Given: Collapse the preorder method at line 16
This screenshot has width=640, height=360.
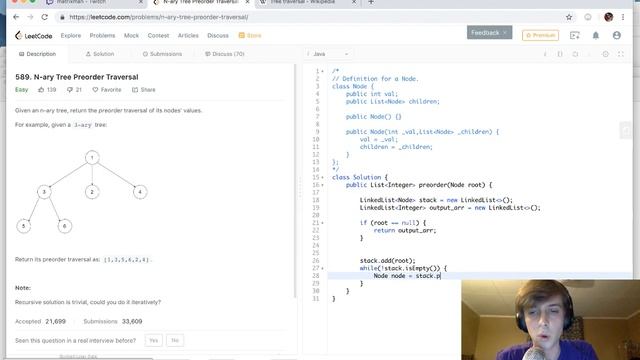Looking at the screenshot, I should point(322,185).
